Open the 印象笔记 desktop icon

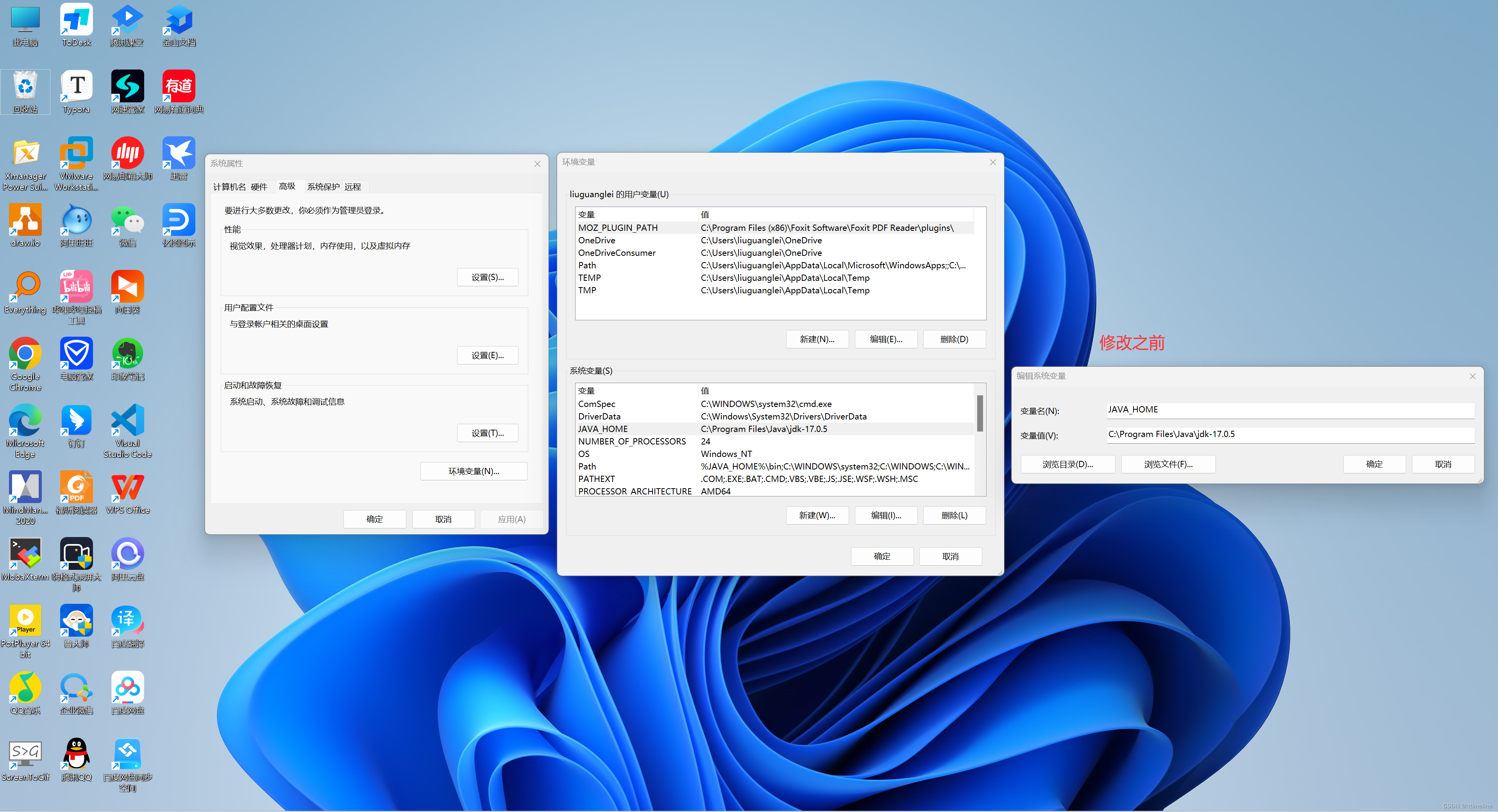[x=127, y=360]
